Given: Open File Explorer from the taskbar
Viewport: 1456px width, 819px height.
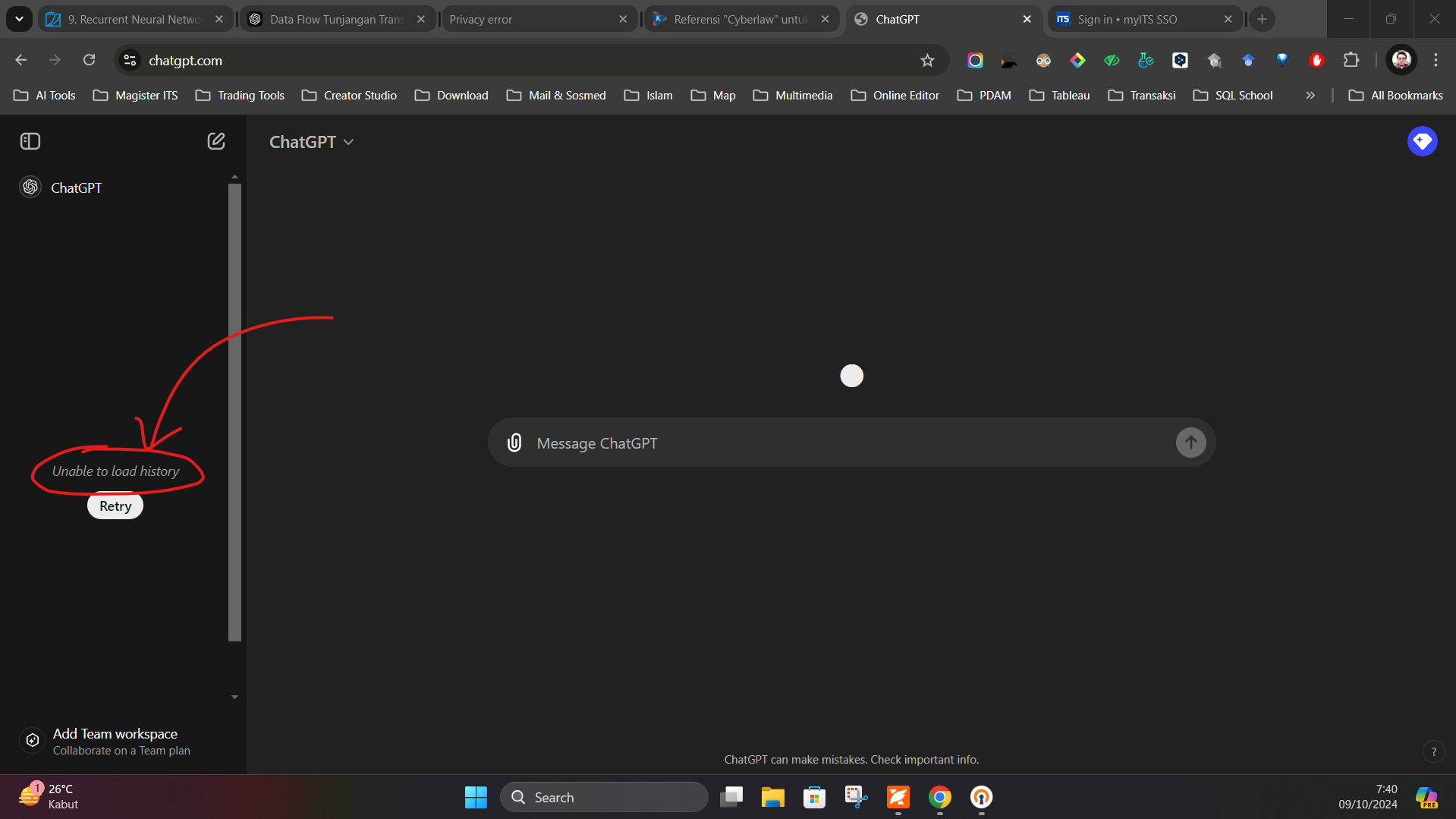Looking at the screenshot, I should pos(772,797).
